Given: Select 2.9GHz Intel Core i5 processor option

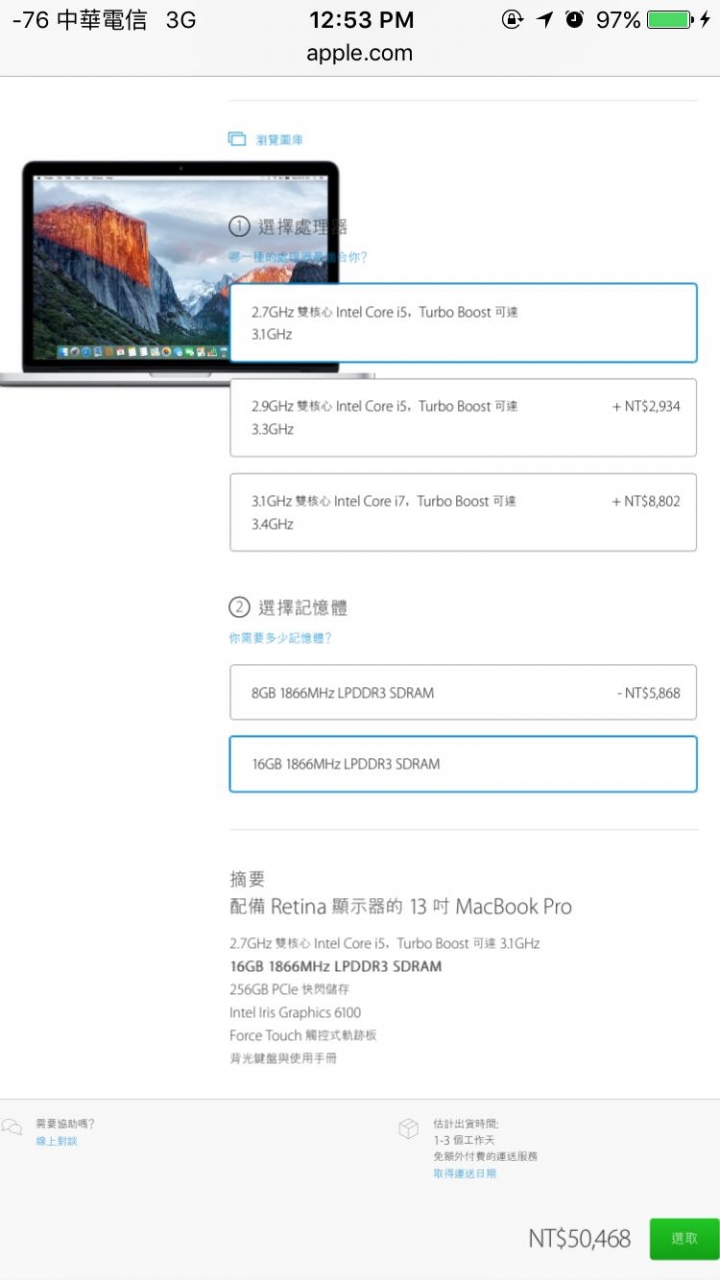Looking at the screenshot, I should point(463,417).
